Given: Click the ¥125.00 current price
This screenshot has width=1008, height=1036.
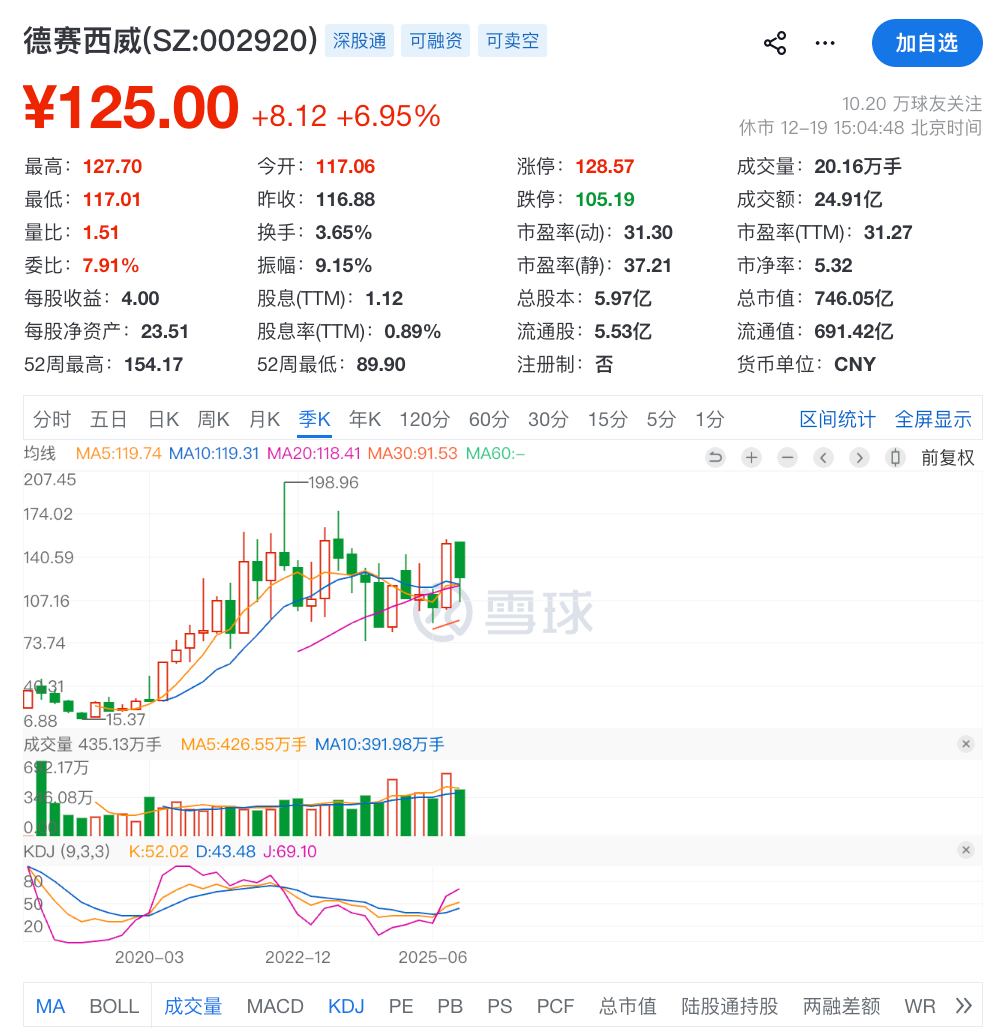Looking at the screenshot, I should 131,106.
